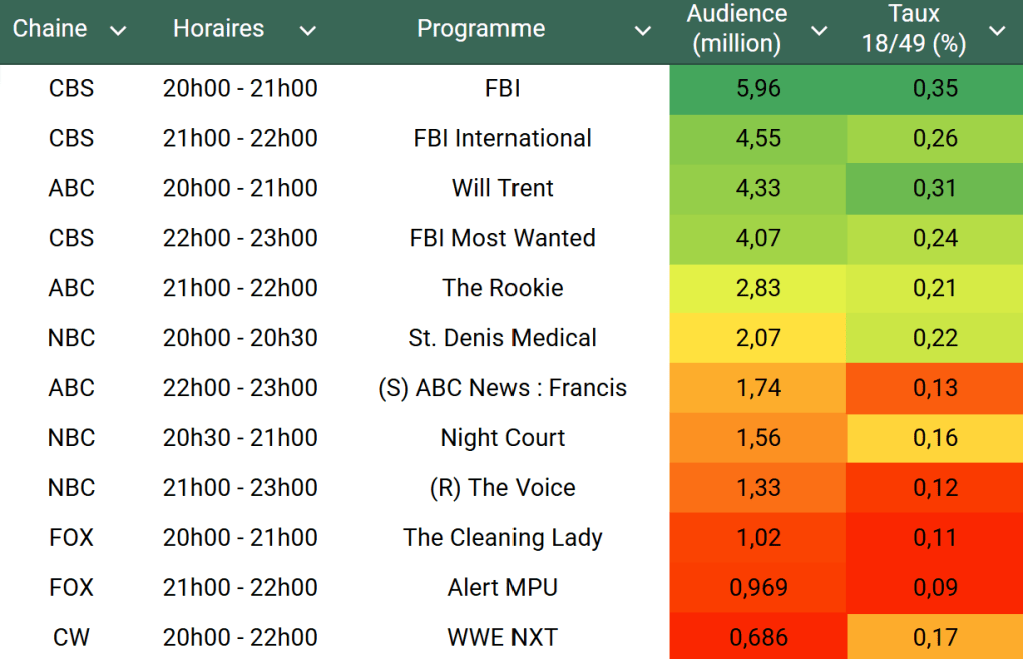Click the Audience (million) header text

click(x=737, y=29)
